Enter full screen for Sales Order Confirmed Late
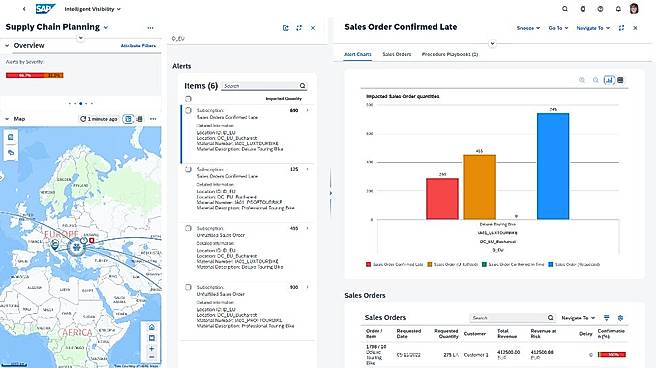 [x=621, y=28]
